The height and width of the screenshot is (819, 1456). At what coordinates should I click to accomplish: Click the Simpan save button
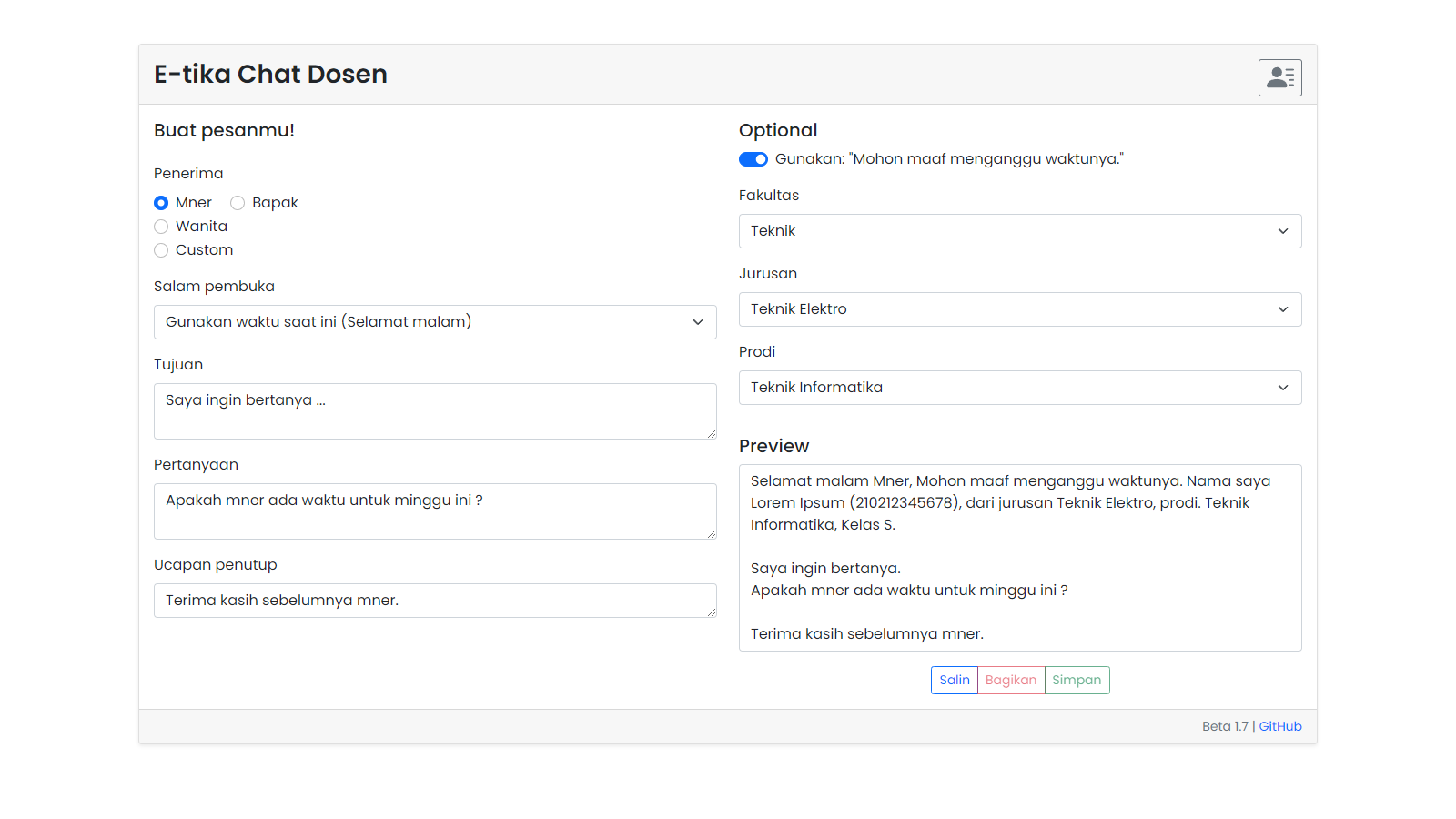click(1077, 680)
